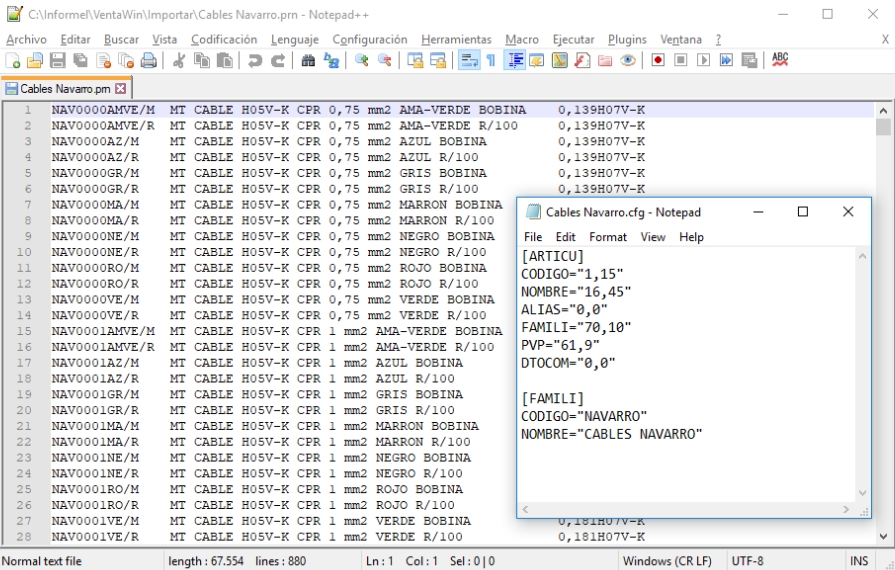The height and width of the screenshot is (570, 895).
Task: Click the INS insert mode indicator
Action: pyautogui.click(x=858, y=561)
